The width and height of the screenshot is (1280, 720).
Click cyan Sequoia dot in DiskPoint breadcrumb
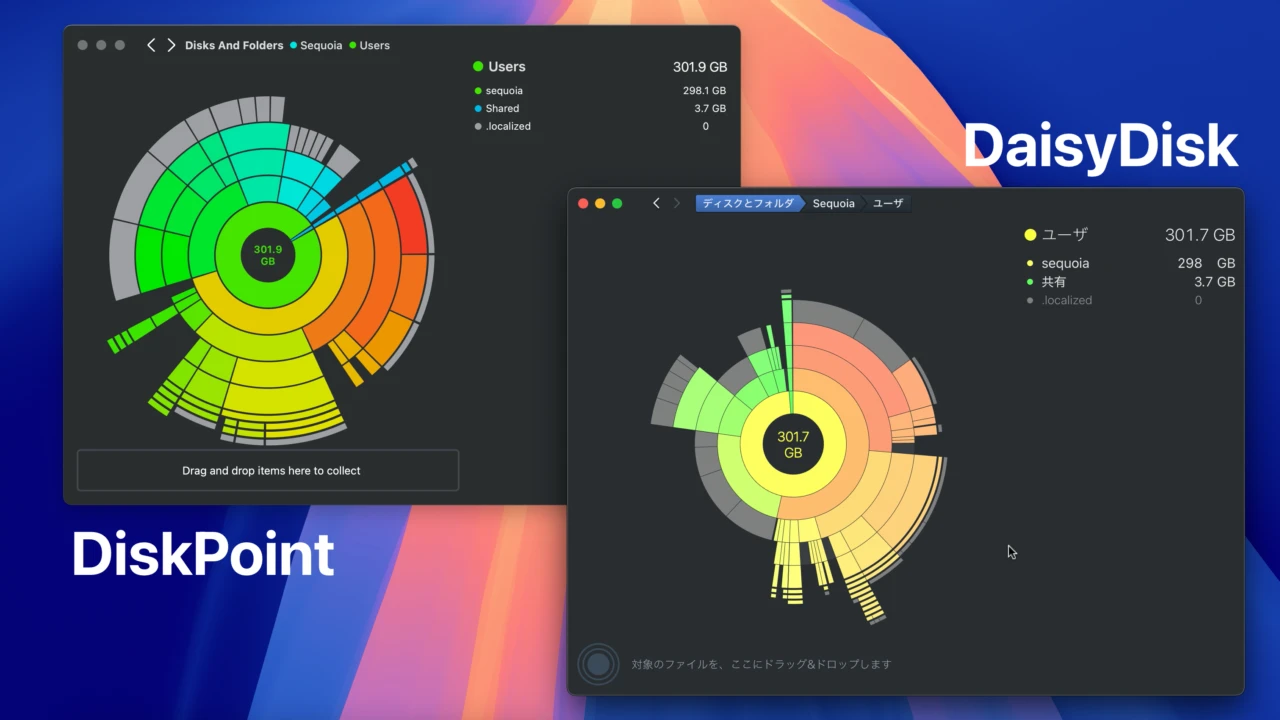coord(294,45)
